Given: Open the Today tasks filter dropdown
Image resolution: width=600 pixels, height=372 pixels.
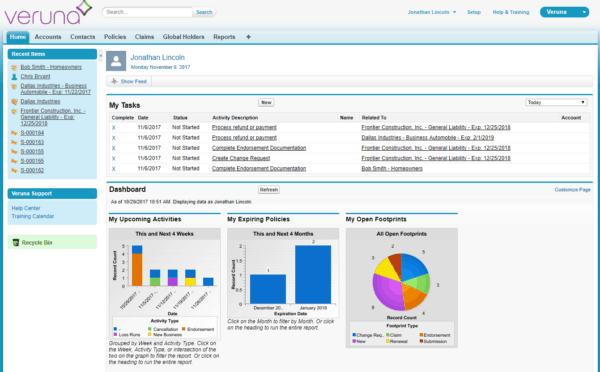Looking at the screenshot, I should [556, 102].
